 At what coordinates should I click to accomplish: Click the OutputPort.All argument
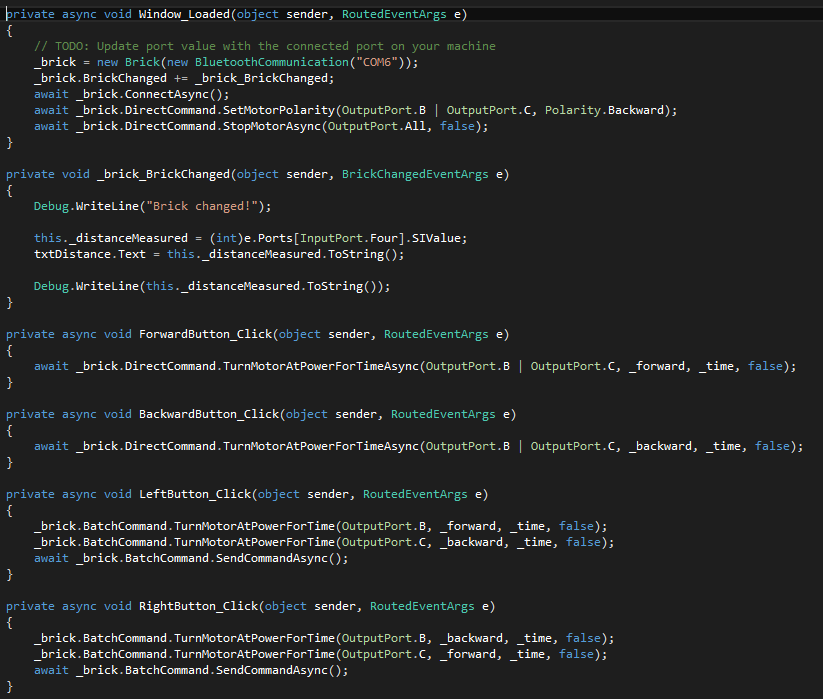point(372,126)
